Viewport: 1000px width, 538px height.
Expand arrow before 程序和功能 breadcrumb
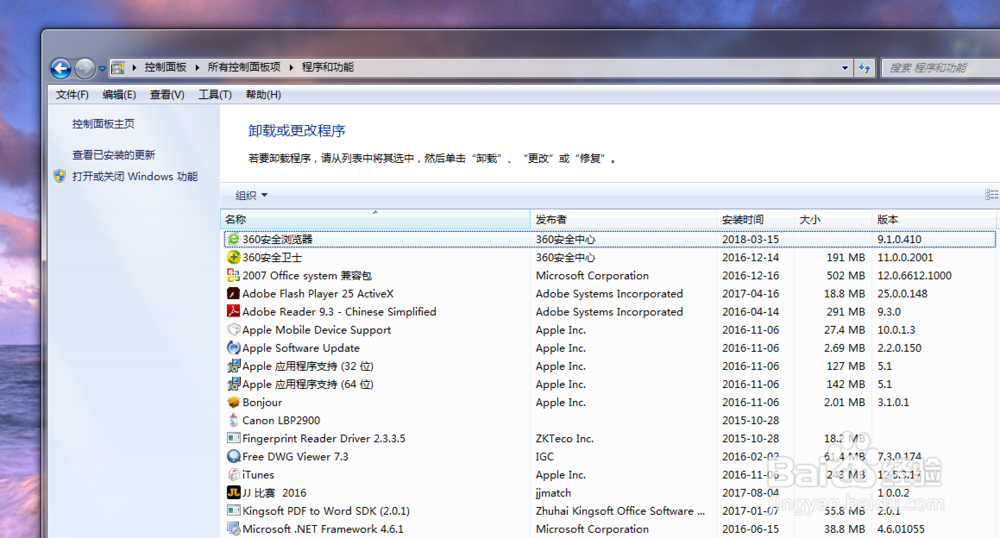tap(291, 67)
